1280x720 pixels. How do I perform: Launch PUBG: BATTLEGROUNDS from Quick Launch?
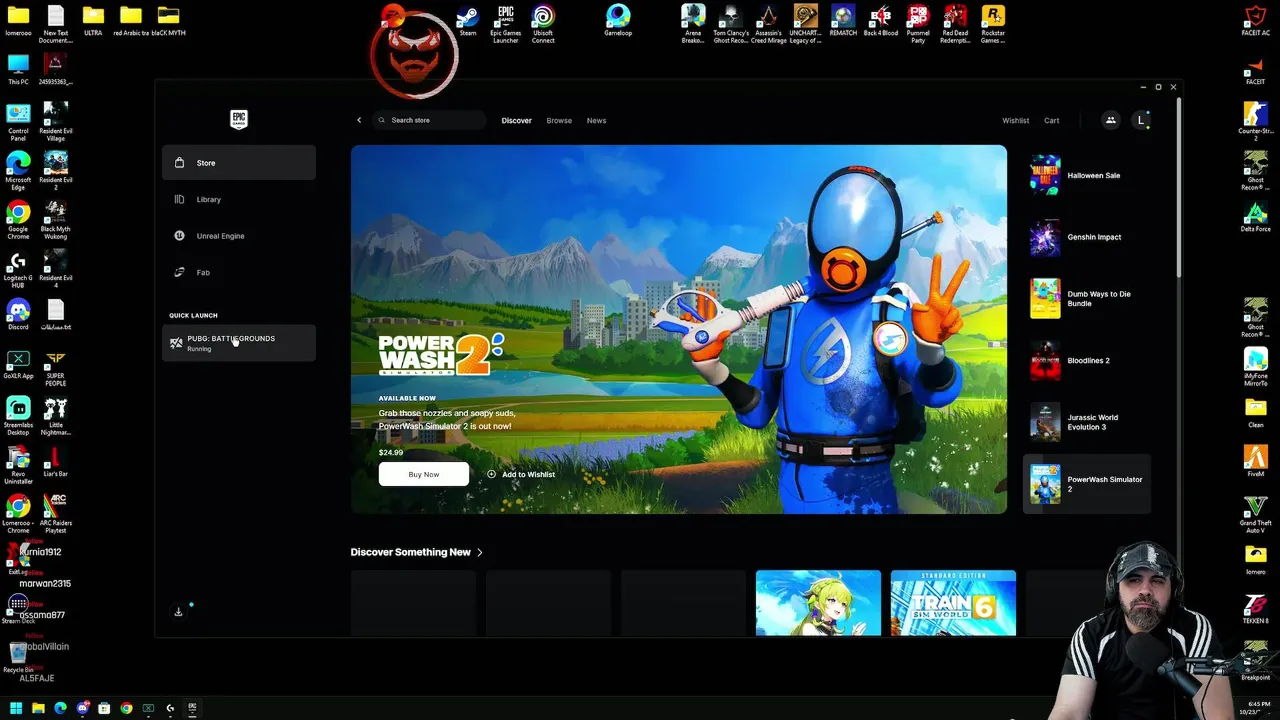click(238, 343)
